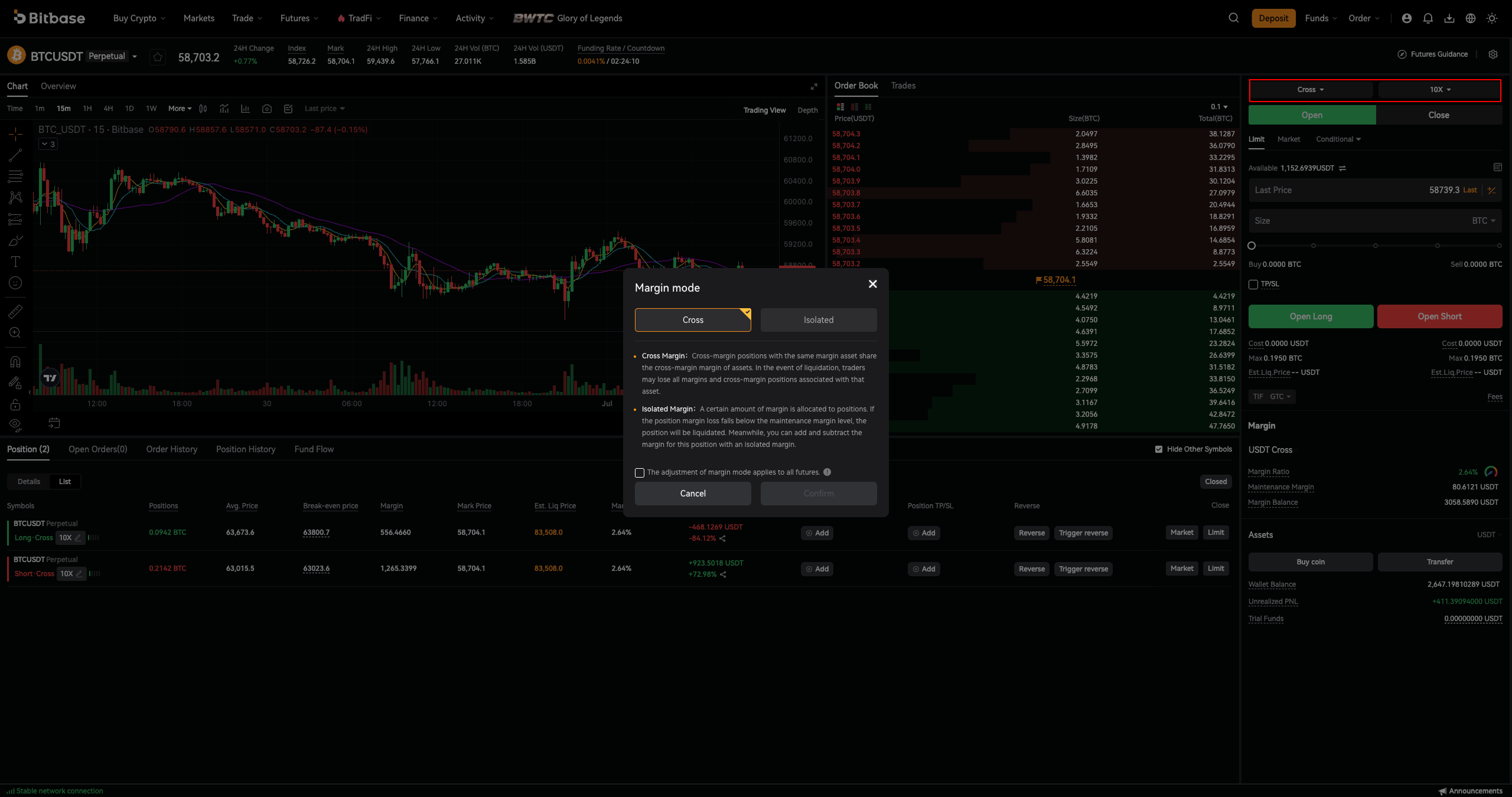Toggle hide all drawings eye icon
The image size is (1512, 797).
coord(16,425)
